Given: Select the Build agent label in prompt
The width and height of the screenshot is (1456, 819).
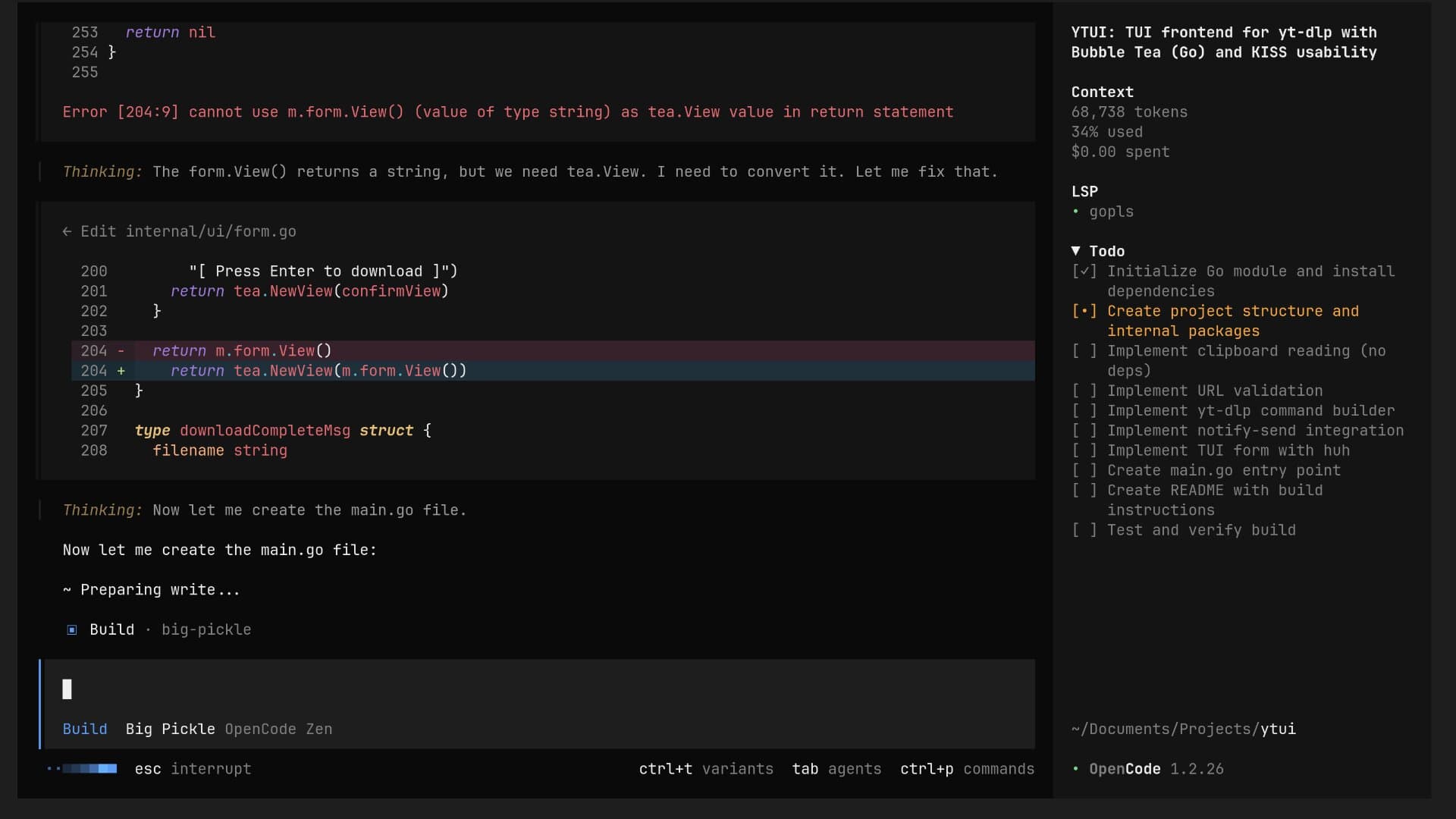Looking at the screenshot, I should pyautogui.click(x=85, y=730).
